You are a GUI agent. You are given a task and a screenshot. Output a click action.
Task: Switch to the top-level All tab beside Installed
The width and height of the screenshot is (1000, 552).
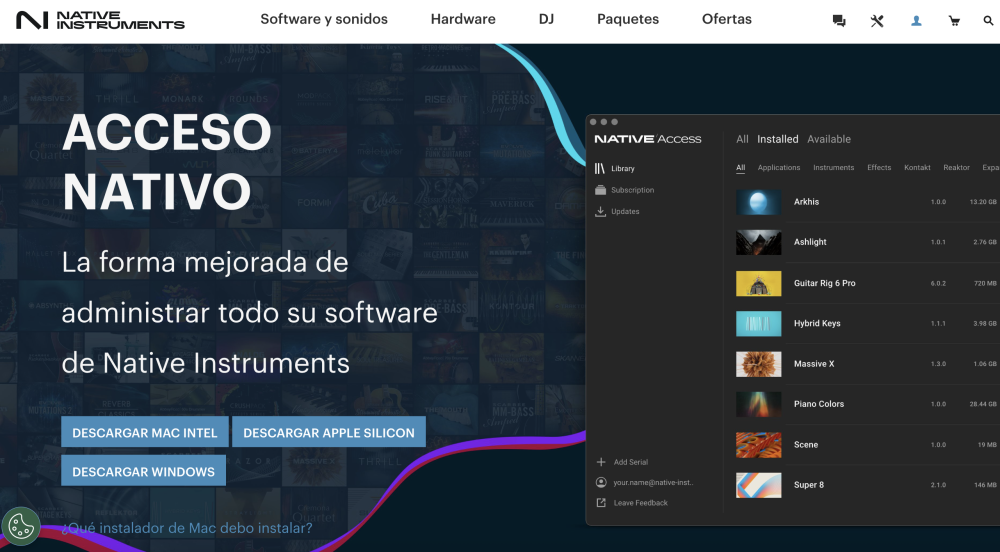742,139
